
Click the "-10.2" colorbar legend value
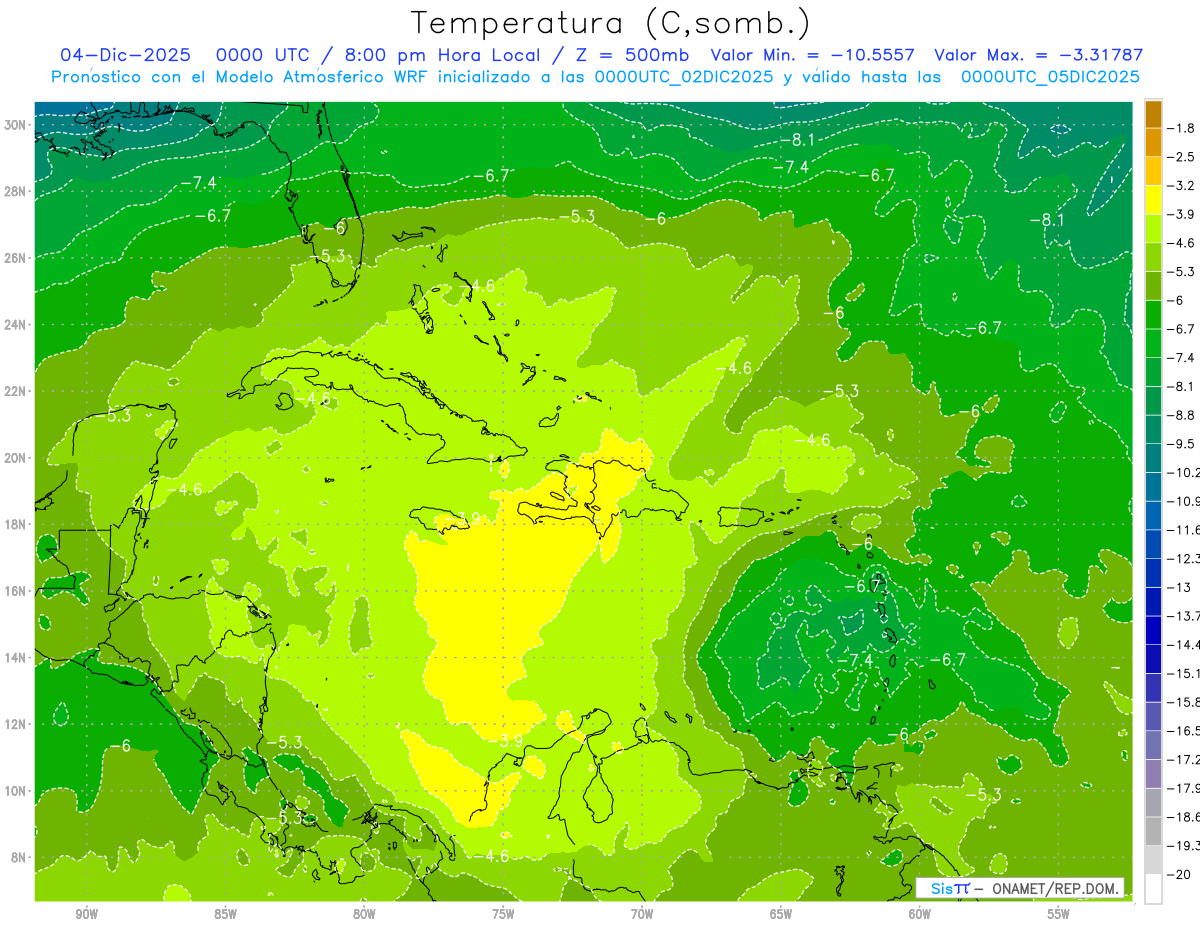coord(1183,473)
